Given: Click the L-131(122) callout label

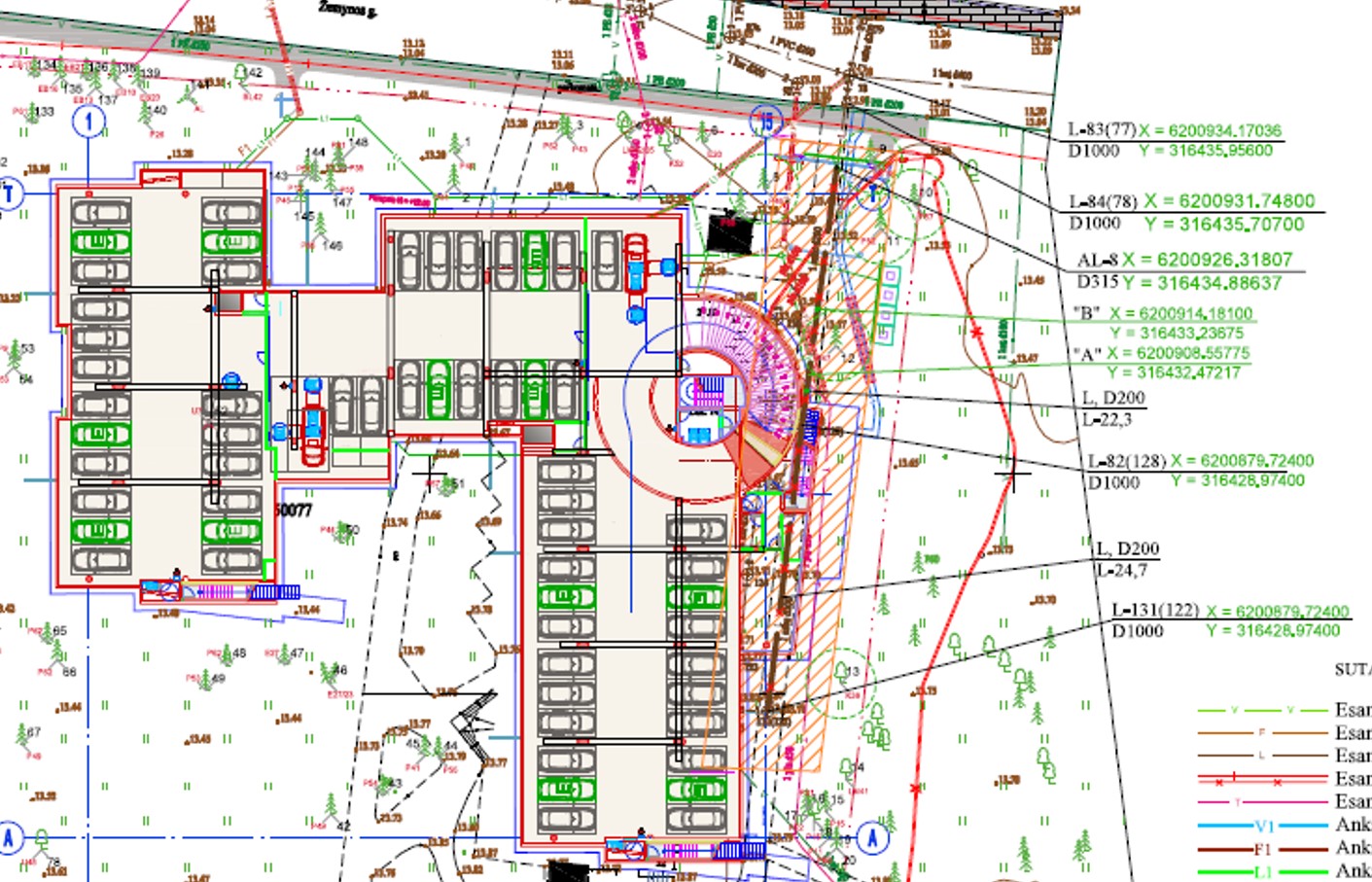Looking at the screenshot, I should 1154,611.
